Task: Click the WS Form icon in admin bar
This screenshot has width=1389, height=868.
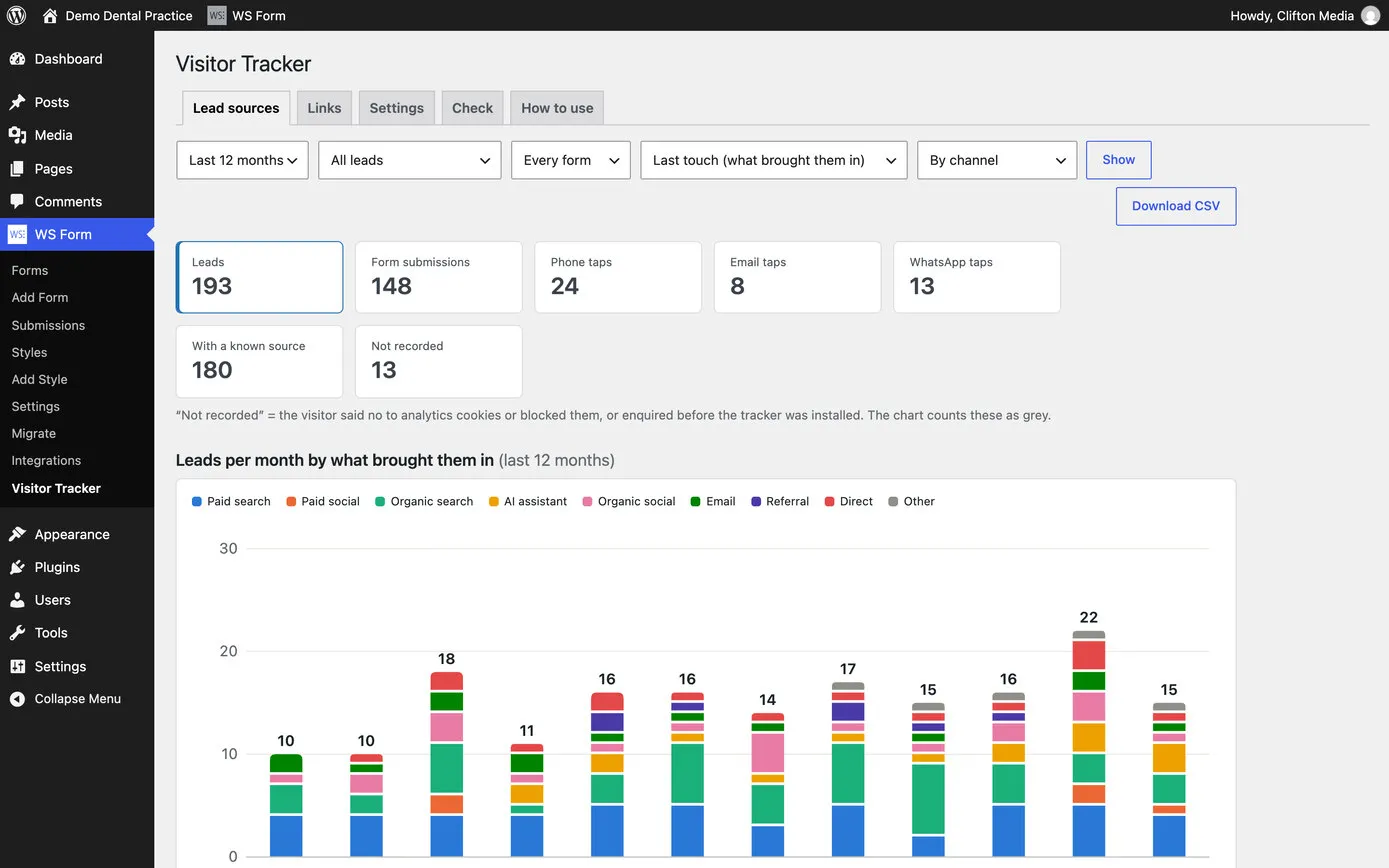Action: coord(217,15)
